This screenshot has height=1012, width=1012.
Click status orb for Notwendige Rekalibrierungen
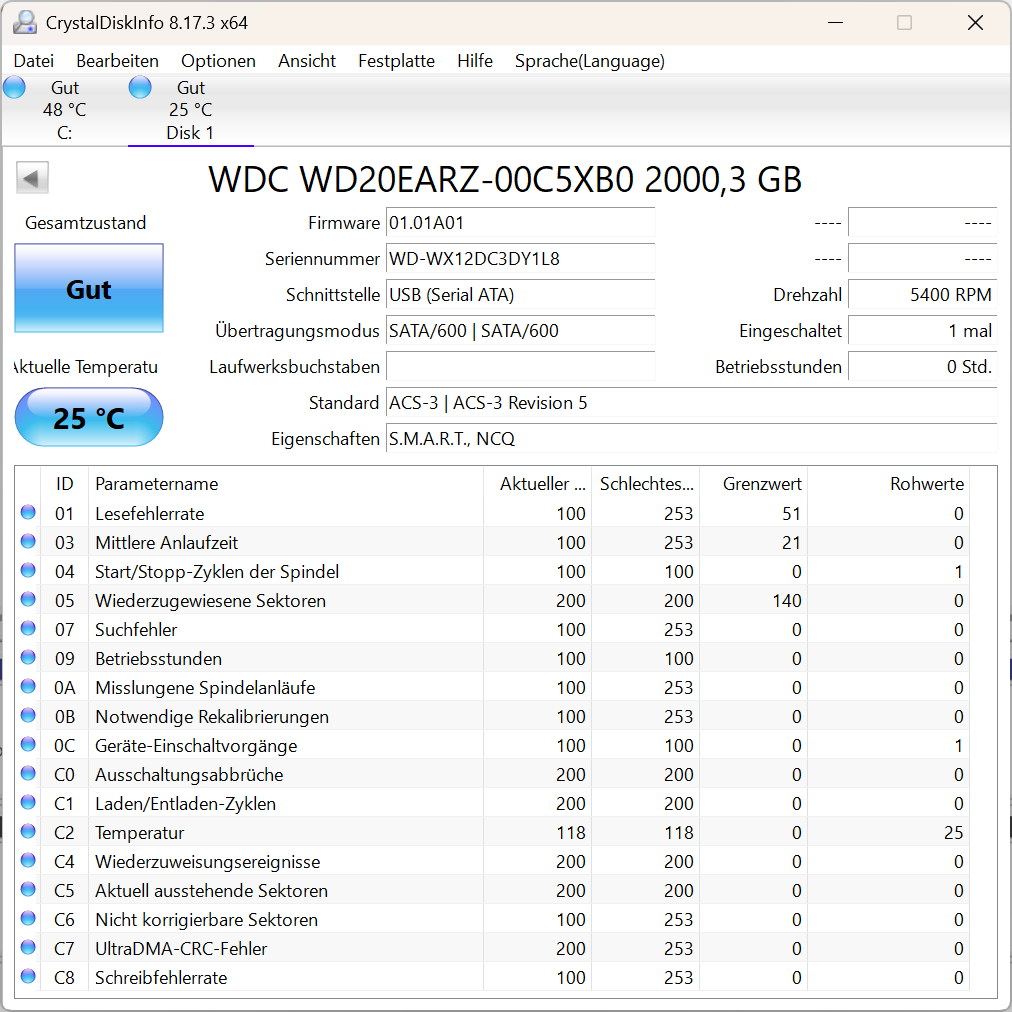28,716
